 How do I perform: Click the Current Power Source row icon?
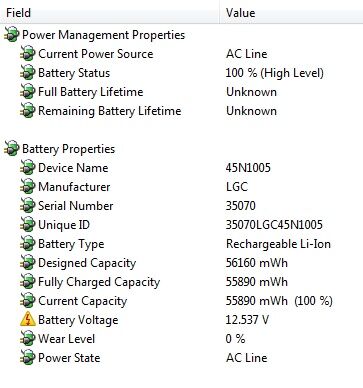28,53
